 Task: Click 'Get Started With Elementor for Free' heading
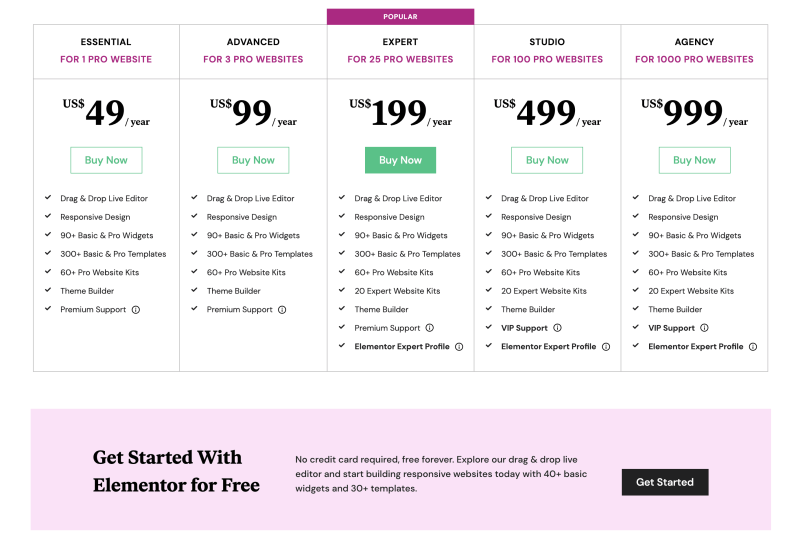[x=176, y=471]
